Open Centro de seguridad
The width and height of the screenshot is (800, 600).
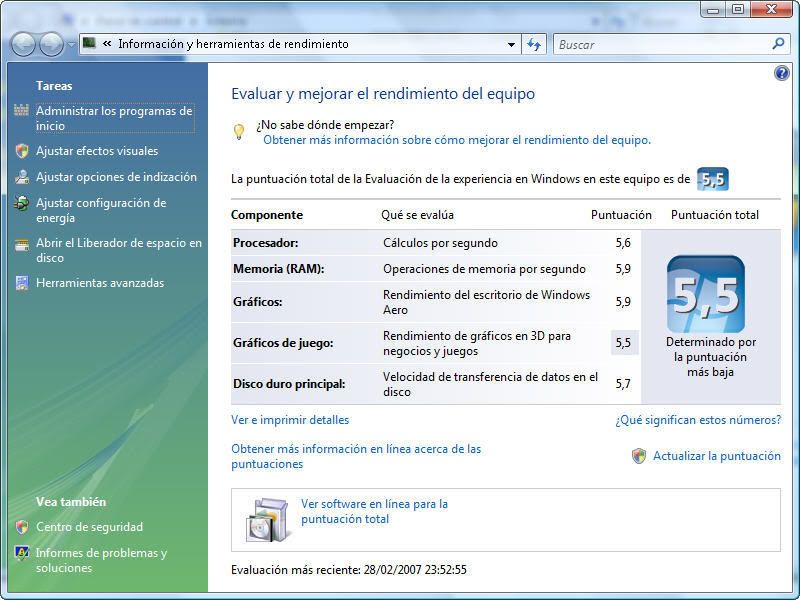coord(89,527)
